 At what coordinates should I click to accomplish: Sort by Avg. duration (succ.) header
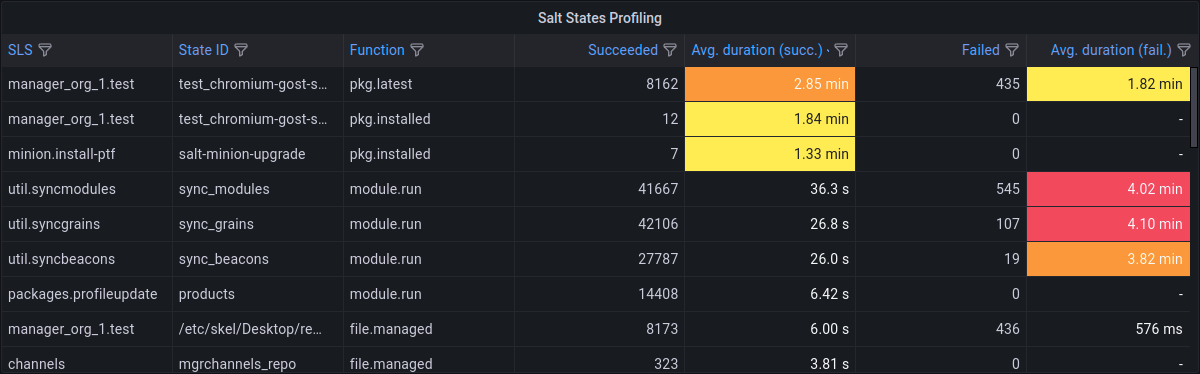point(756,49)
